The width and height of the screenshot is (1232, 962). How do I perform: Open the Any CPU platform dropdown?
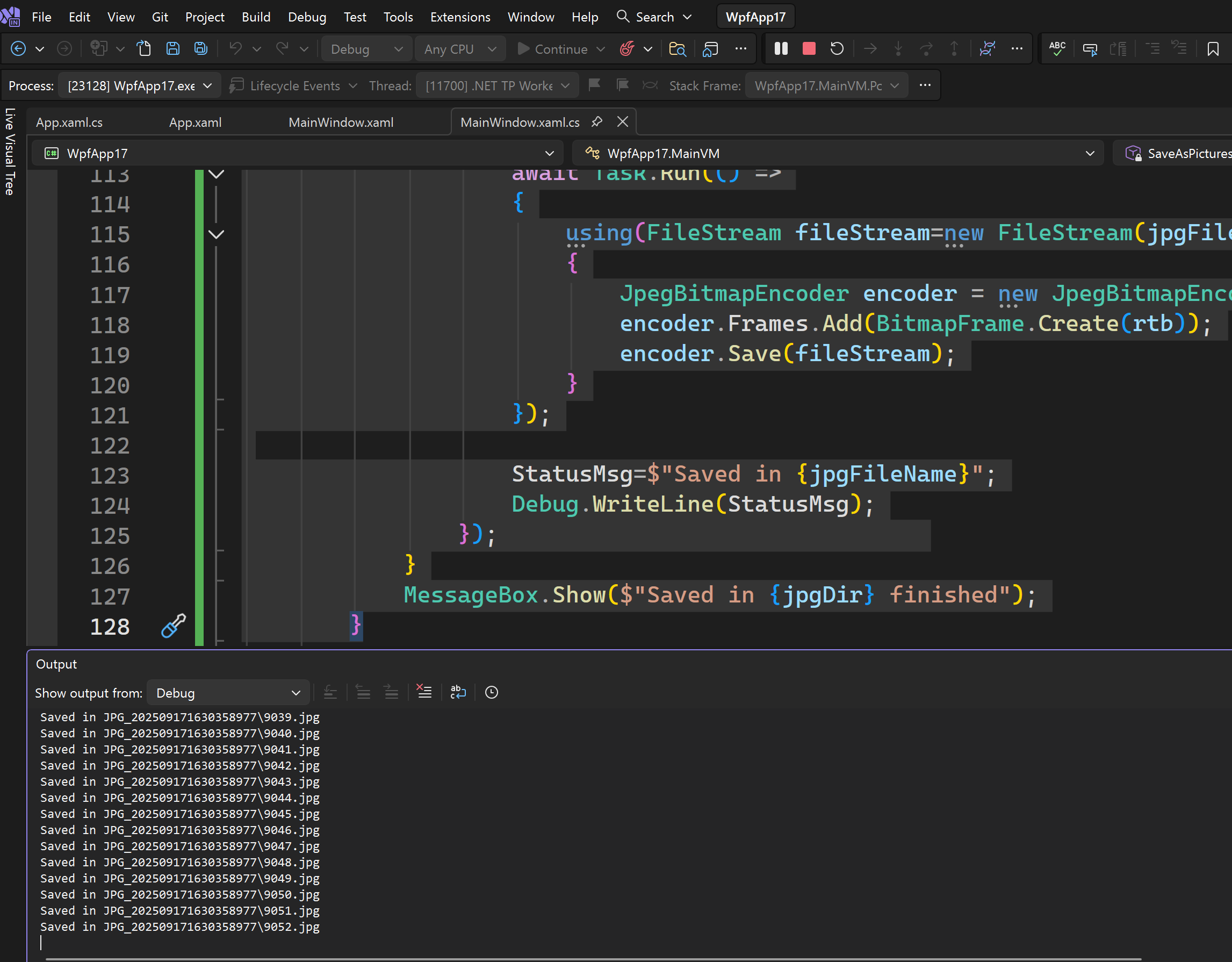[460, 49]
